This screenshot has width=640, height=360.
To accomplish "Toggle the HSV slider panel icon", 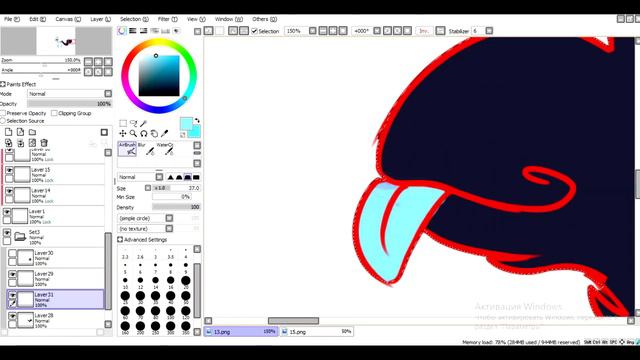I will (144, 31).
